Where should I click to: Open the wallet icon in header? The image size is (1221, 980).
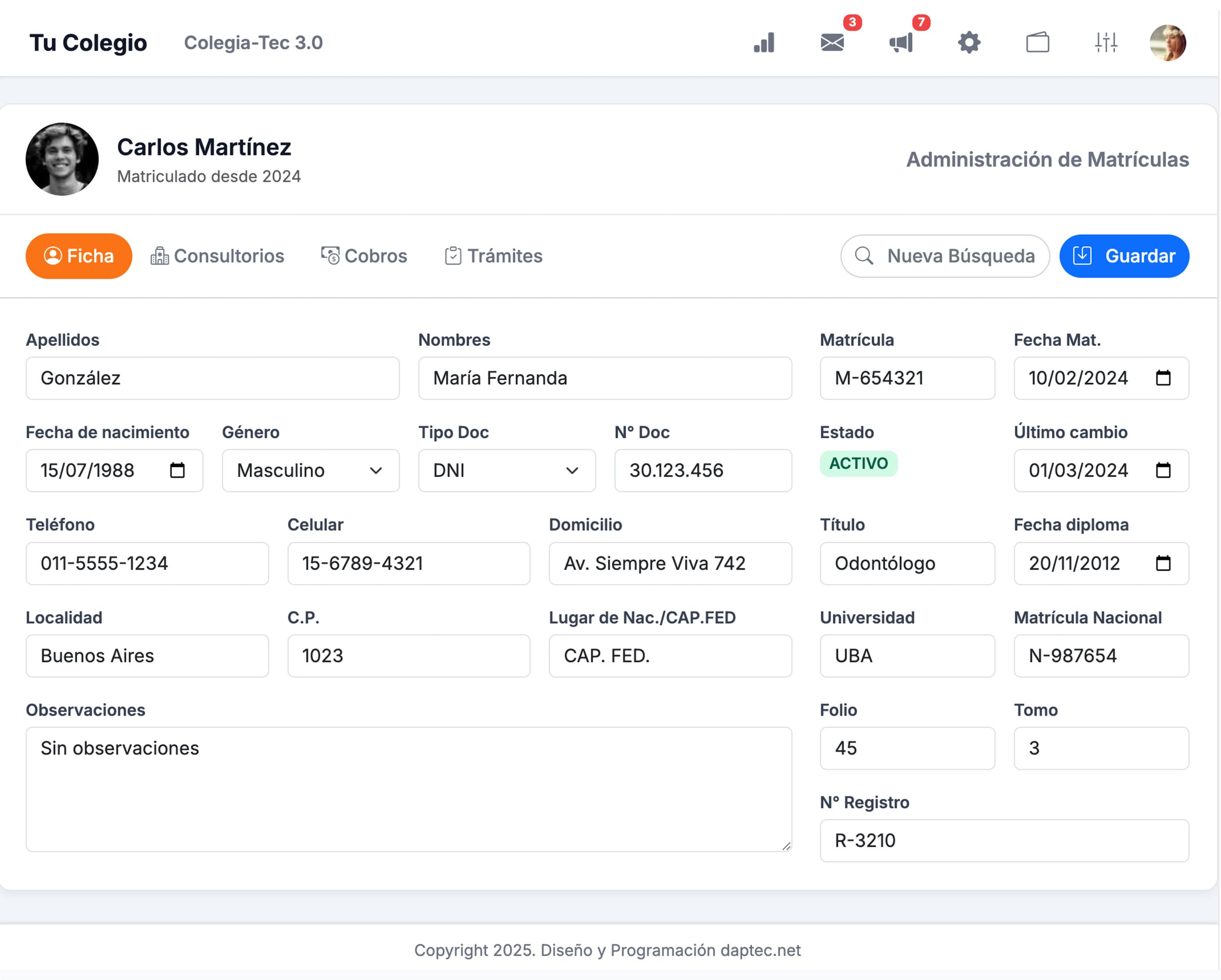(1038, 42)
